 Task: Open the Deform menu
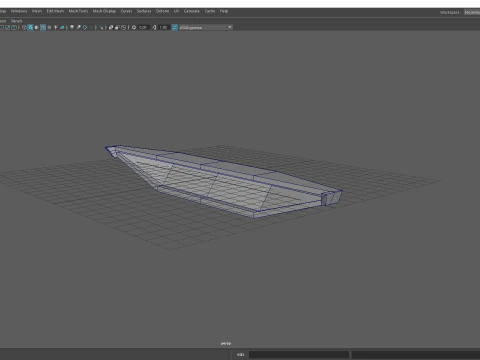(162, 11)
